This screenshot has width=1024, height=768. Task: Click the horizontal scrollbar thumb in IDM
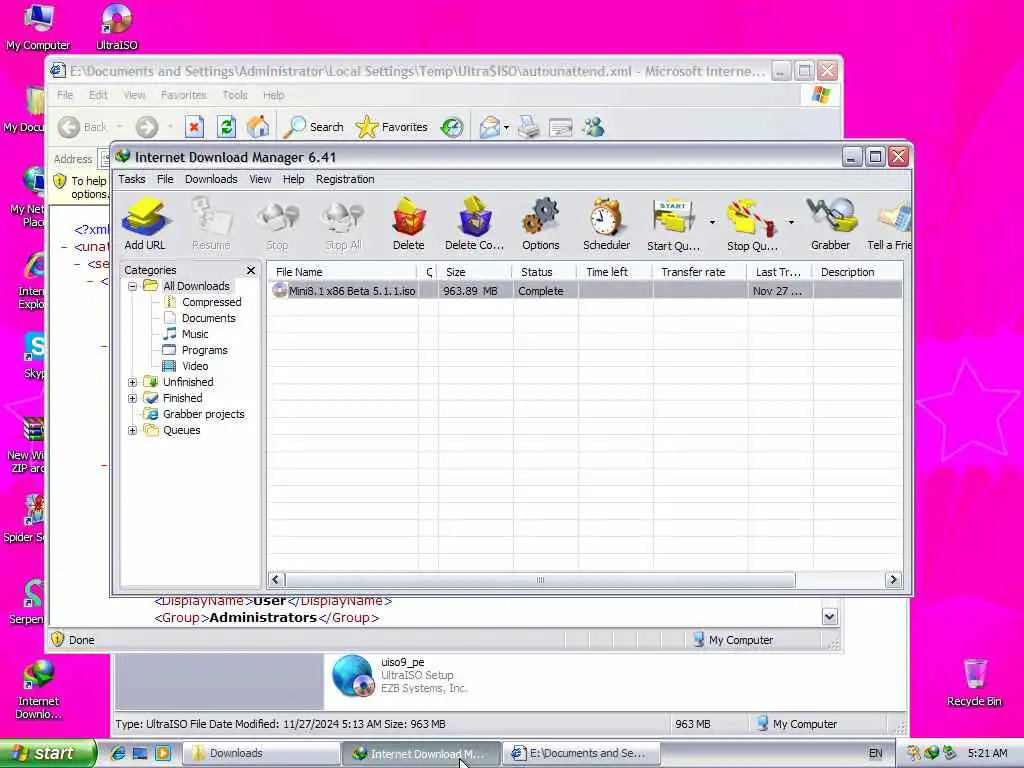coord(540,580)
